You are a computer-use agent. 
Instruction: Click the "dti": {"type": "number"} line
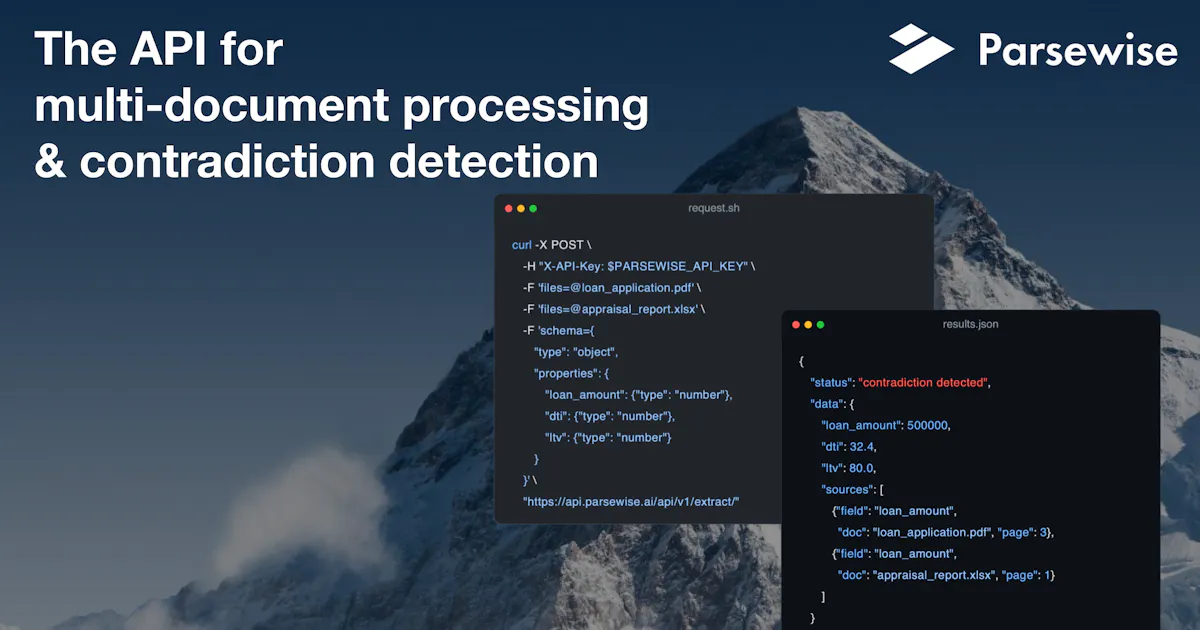(x=610, y=416)
